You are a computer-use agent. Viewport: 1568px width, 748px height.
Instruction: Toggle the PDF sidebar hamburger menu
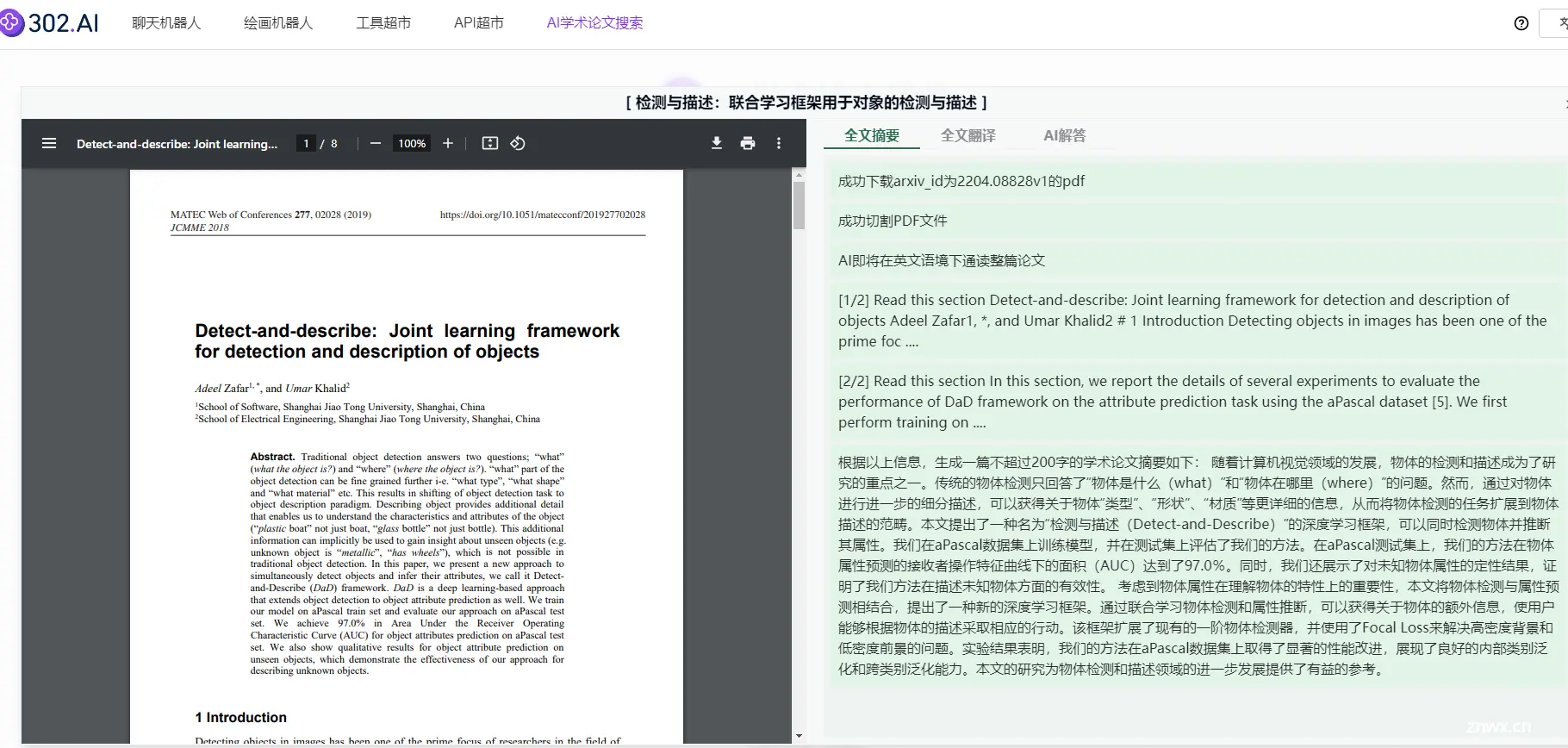(x=49, y=143)
